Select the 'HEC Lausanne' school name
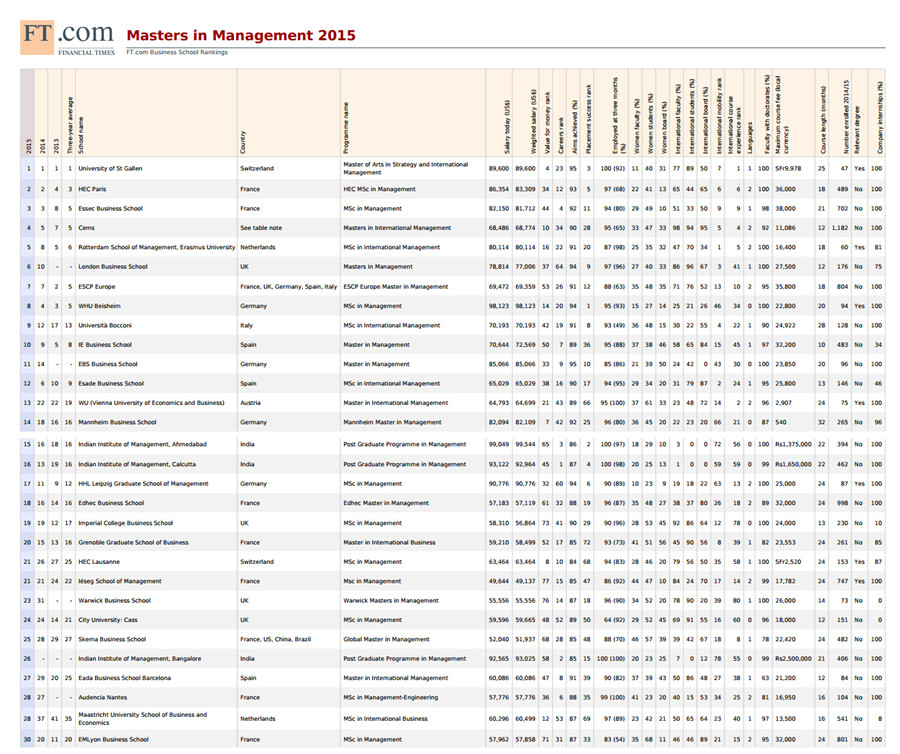Viewport: 900px width, 754px height. point(99,562)
